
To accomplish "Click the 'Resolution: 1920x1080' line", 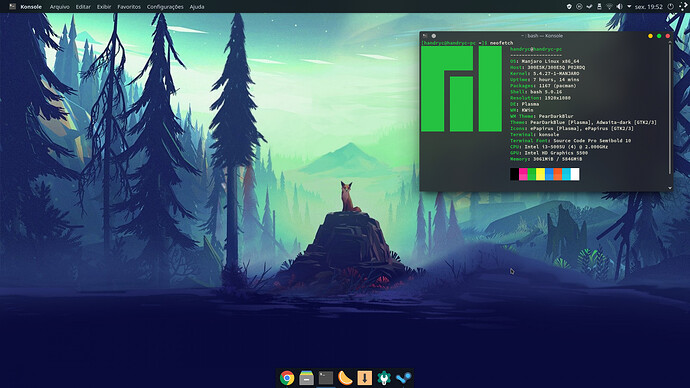I will point(540,98).
